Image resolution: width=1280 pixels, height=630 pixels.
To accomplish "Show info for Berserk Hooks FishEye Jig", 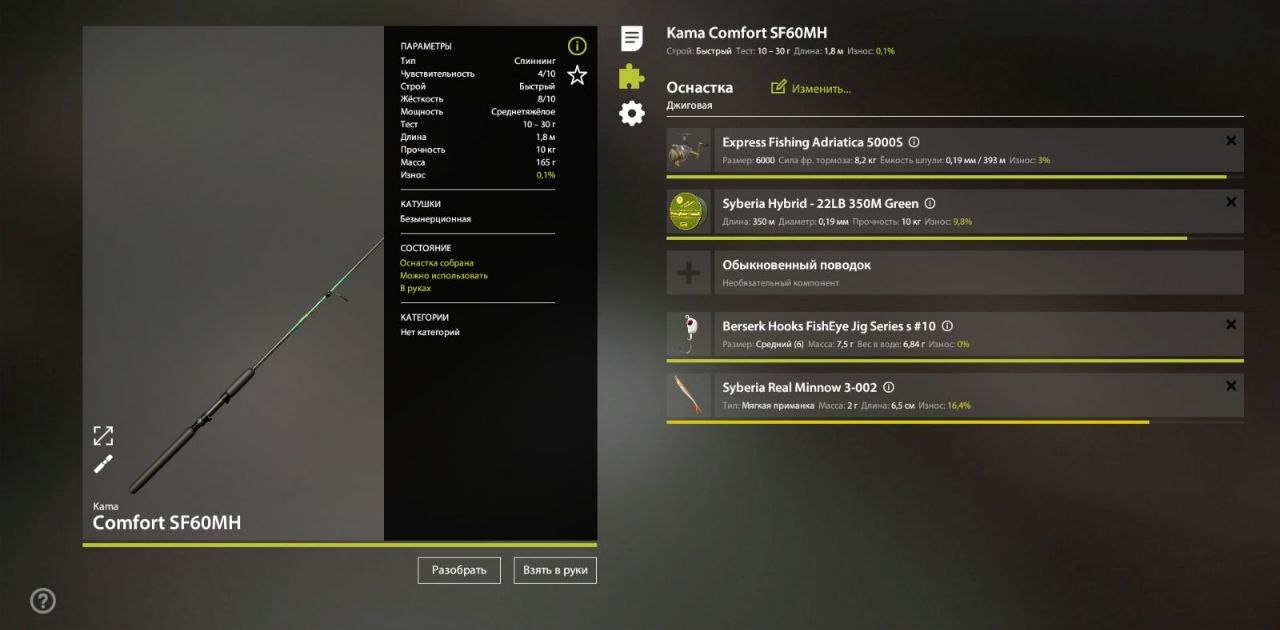I will [948, 326].
